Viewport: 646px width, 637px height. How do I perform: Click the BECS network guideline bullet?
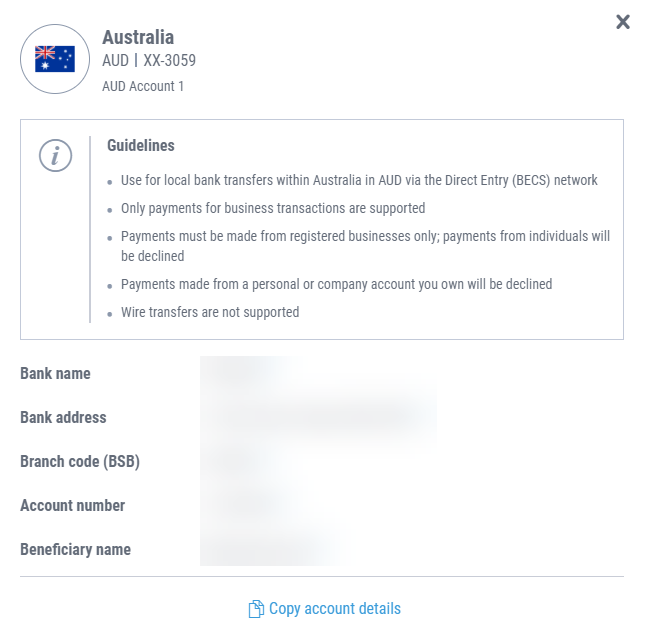coord(359,180)
